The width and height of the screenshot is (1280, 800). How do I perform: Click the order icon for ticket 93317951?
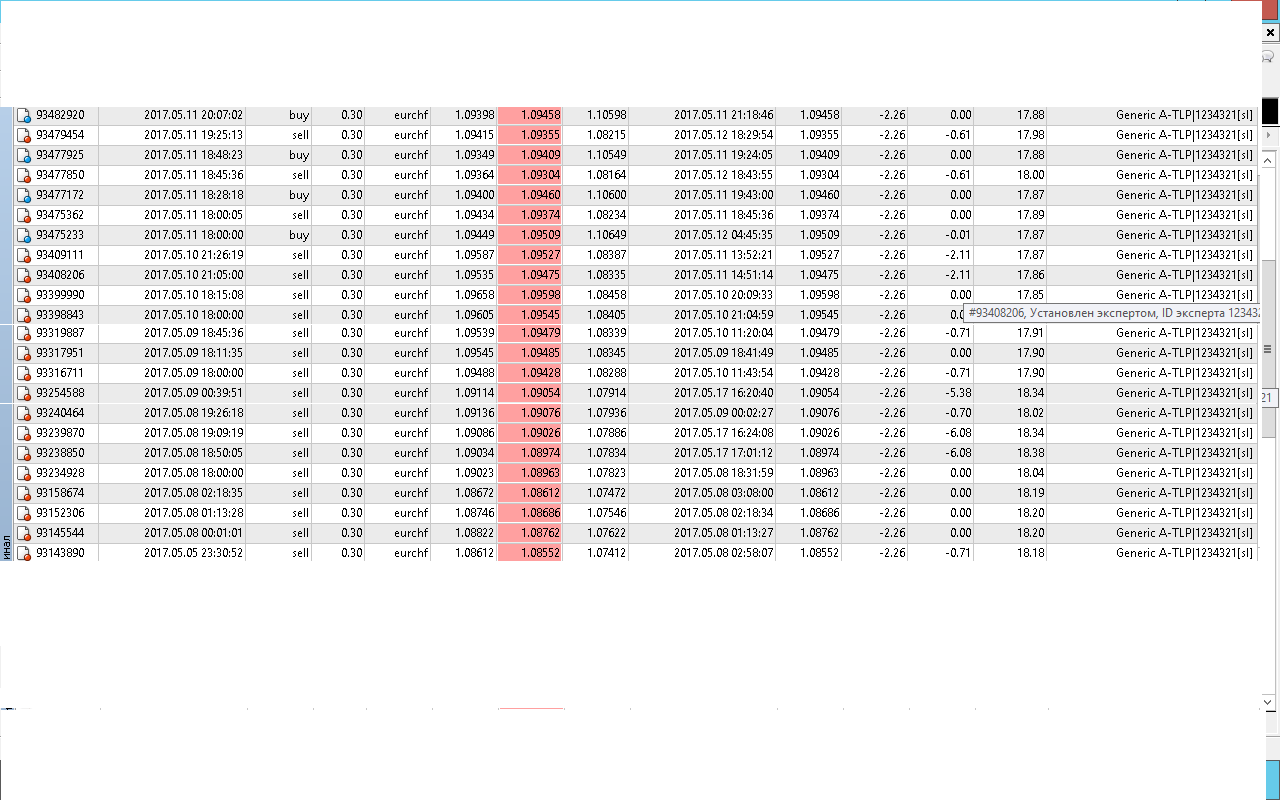click(x=24, y=353)
